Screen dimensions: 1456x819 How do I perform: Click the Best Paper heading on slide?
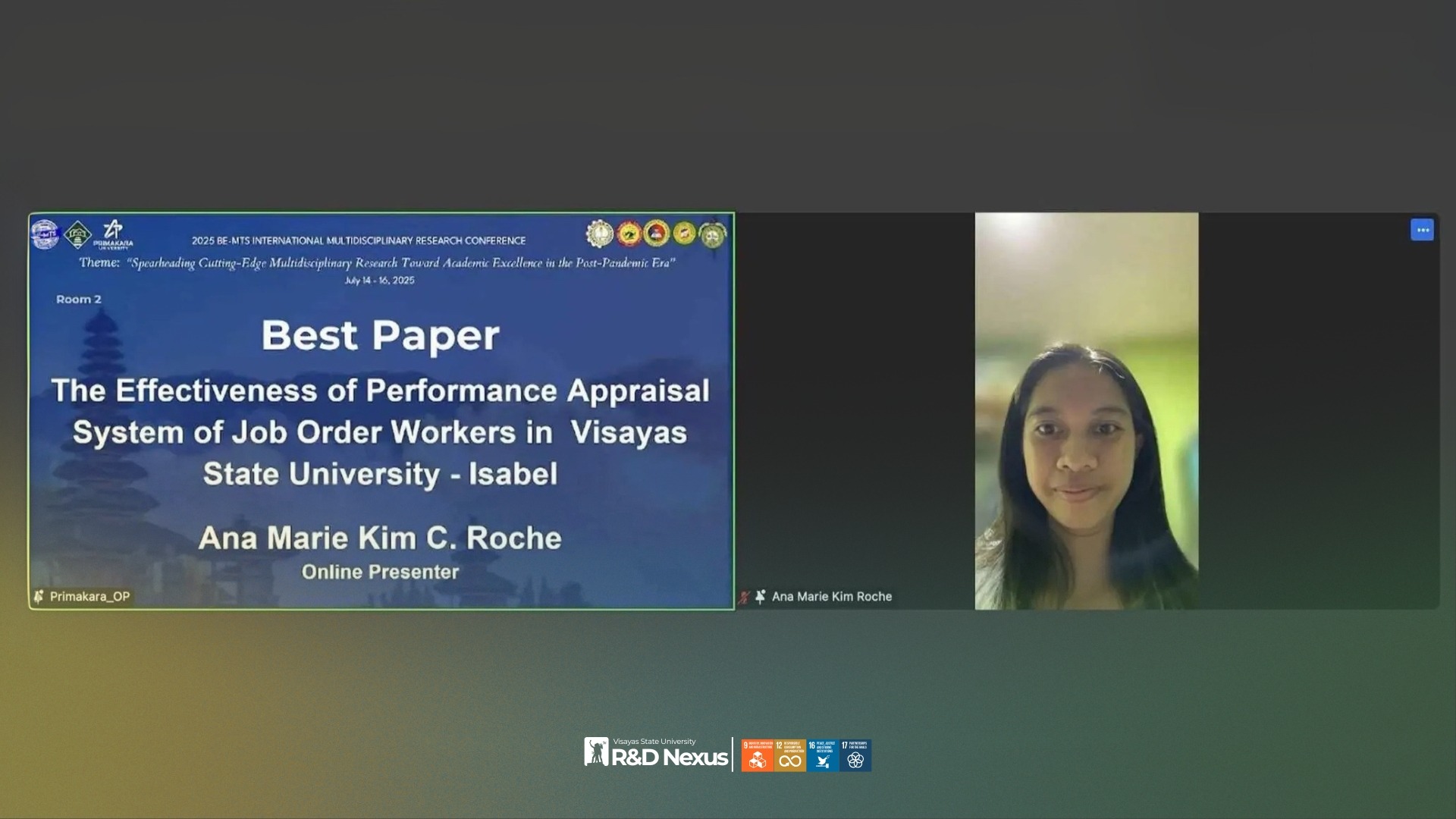(x=380, y=335)
